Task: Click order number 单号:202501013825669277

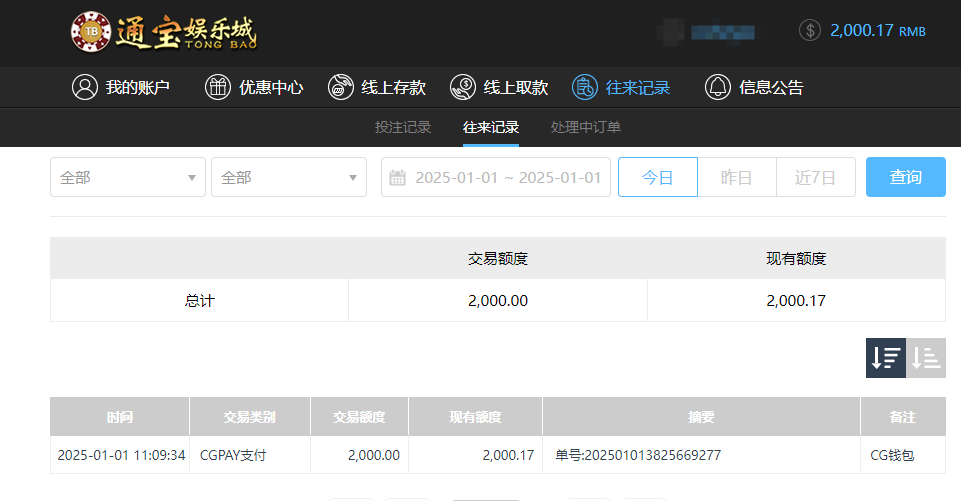Action: tap(638, 455)
